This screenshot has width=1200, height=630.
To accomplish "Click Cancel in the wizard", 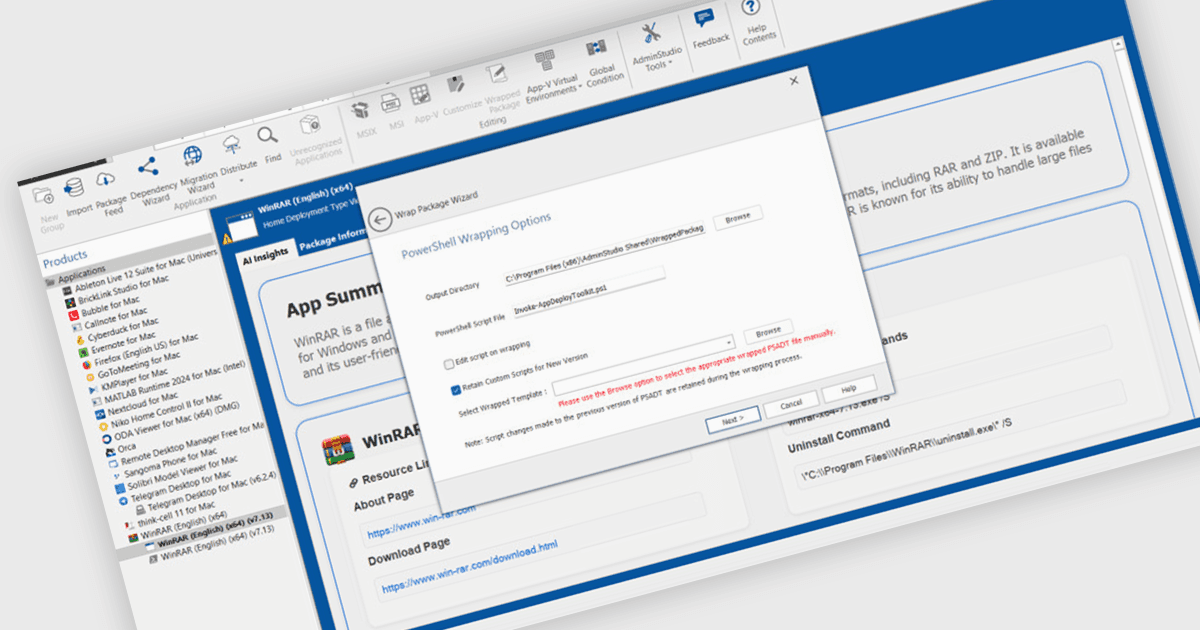I will point(790,403).
